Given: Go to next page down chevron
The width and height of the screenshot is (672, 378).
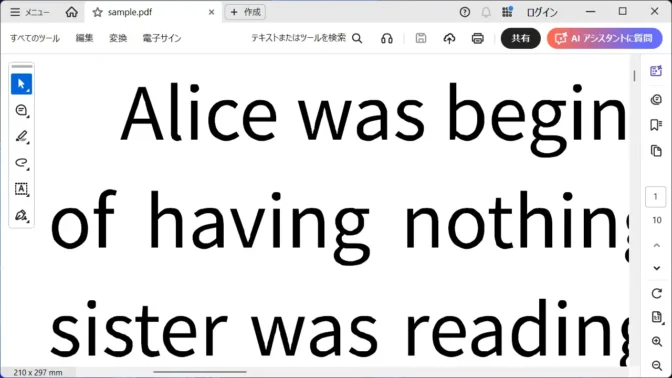Looking at the screenshot, I should coord(656,268).
